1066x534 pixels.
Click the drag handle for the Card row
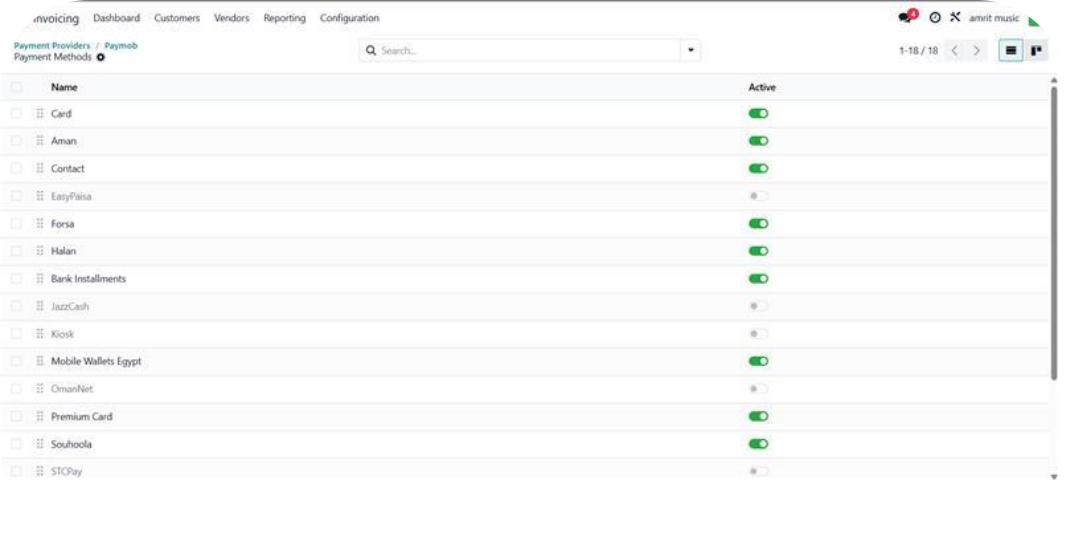tap(40, 114)
